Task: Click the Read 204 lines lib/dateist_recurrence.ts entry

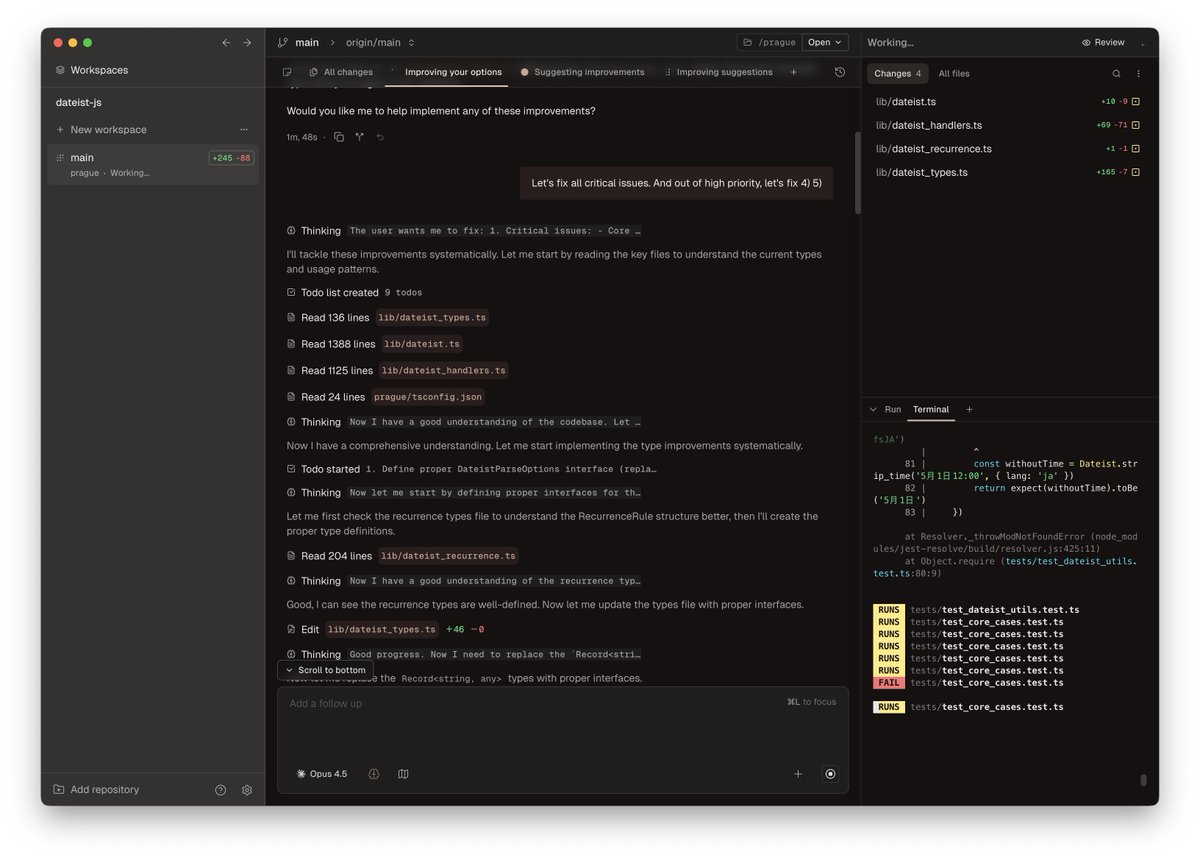Action: pos(402,556)
